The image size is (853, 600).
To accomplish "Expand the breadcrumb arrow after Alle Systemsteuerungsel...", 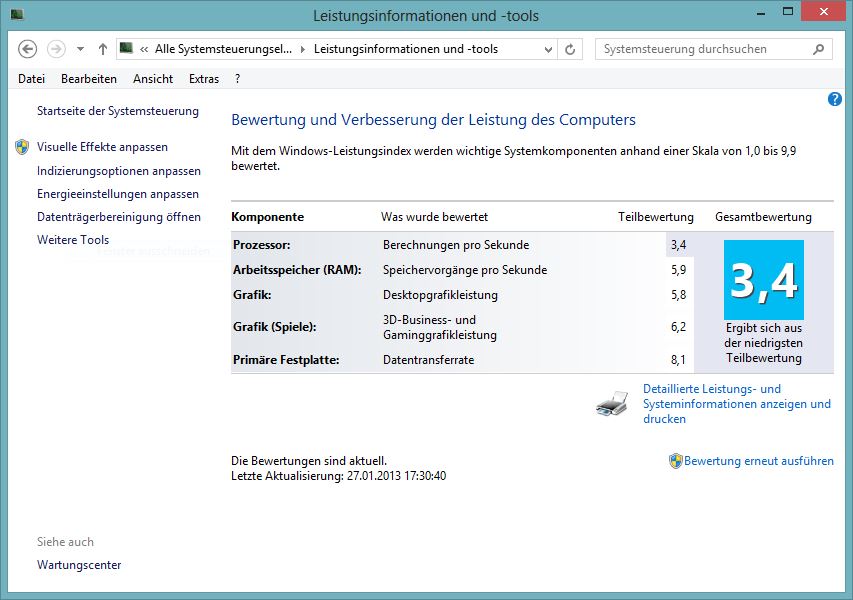I will [303, 50].
